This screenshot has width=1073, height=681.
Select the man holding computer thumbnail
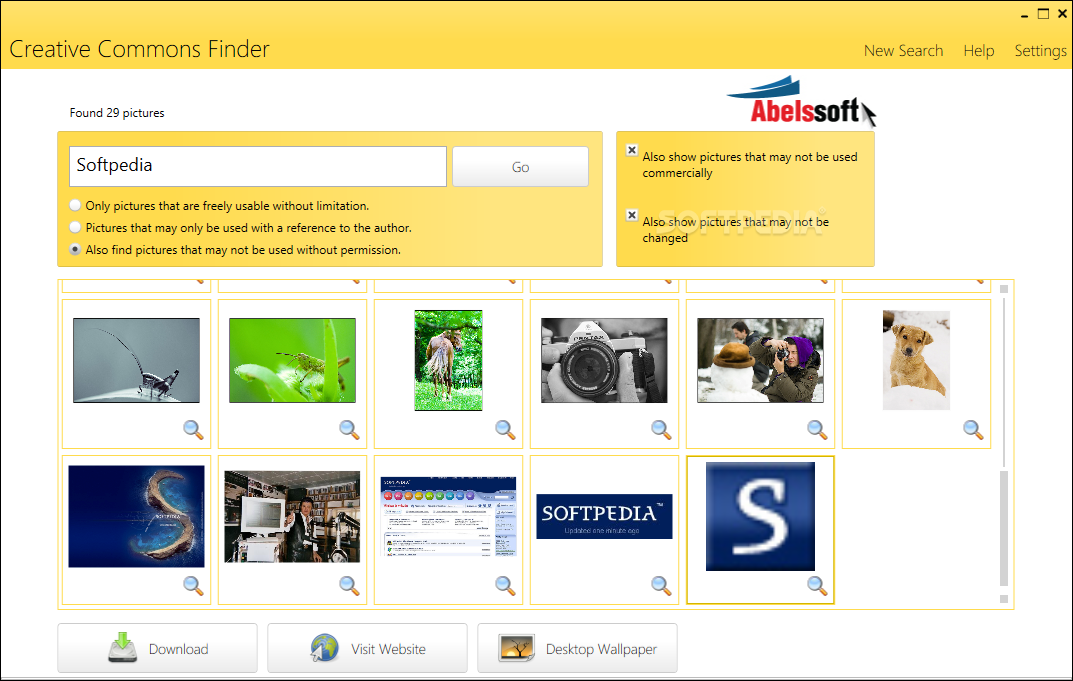coord(292,516)
